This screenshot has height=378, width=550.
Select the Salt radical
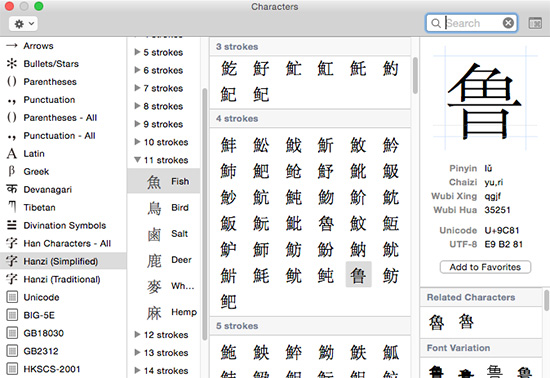coord(164,234)
